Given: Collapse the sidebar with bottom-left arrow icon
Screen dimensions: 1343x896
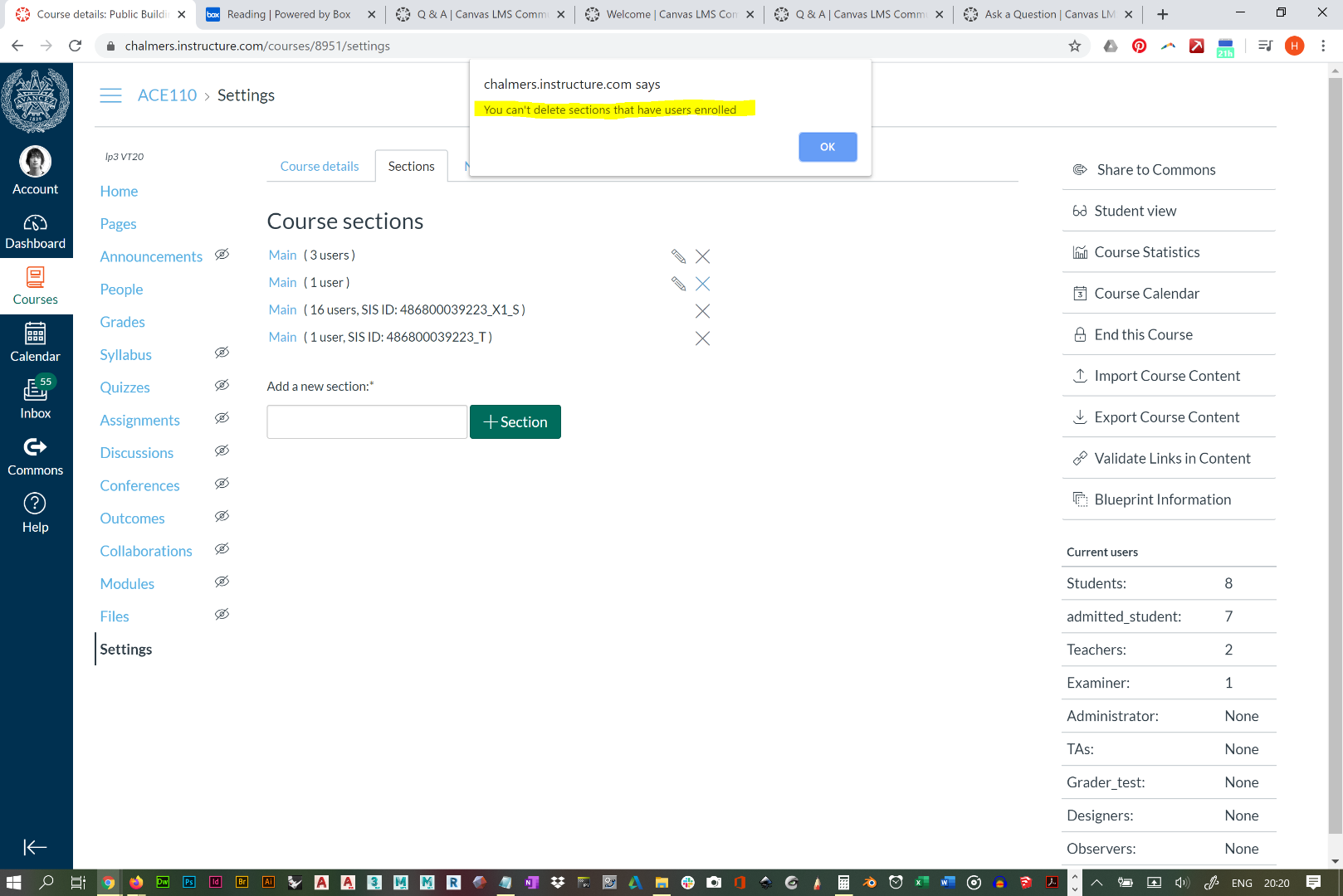Looking at the screenshot, I should pos(35,847).
